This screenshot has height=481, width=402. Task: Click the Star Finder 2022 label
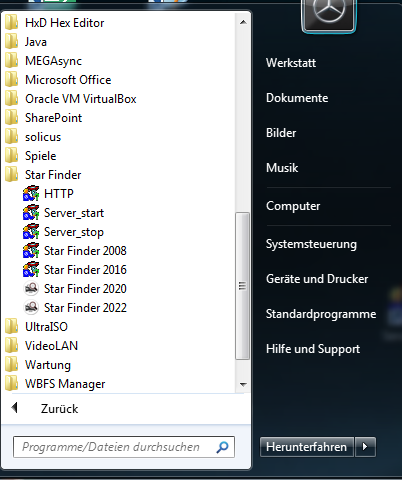[x=85, y=308]
